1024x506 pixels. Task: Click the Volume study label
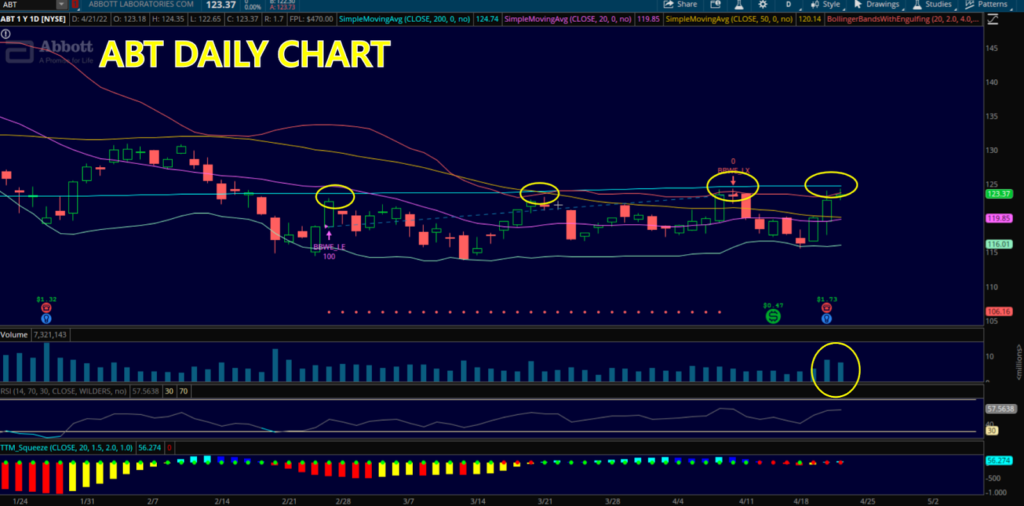pyautogui.click(x=14, y=334)
